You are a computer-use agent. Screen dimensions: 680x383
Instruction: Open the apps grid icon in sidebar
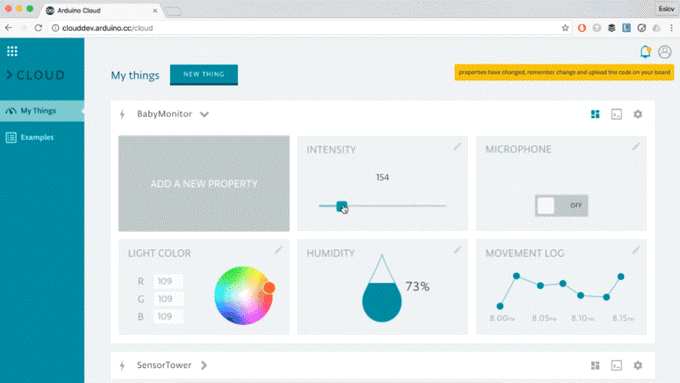tap(12, 51)
